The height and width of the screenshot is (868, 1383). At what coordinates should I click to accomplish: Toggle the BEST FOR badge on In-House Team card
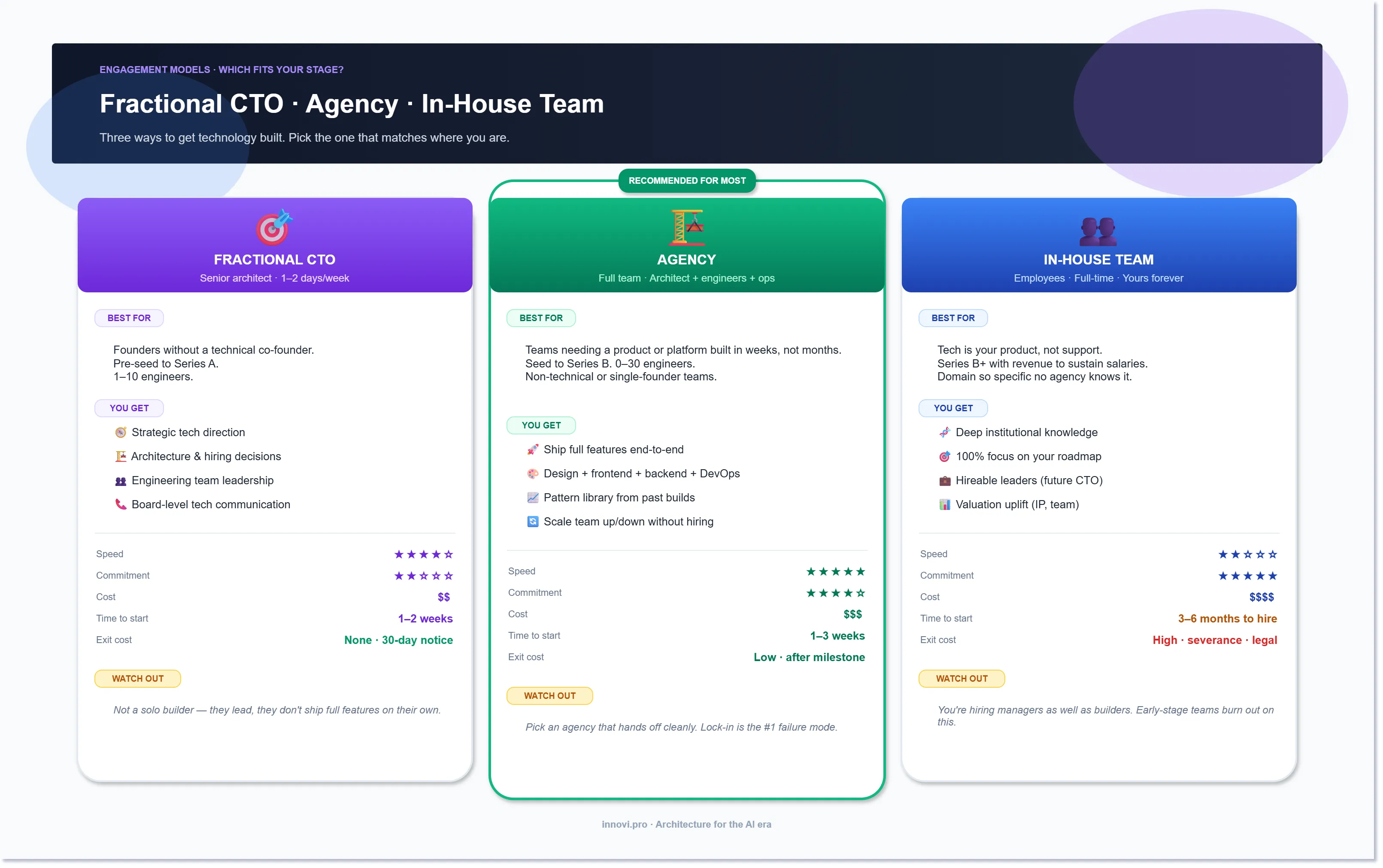point(952,318)
